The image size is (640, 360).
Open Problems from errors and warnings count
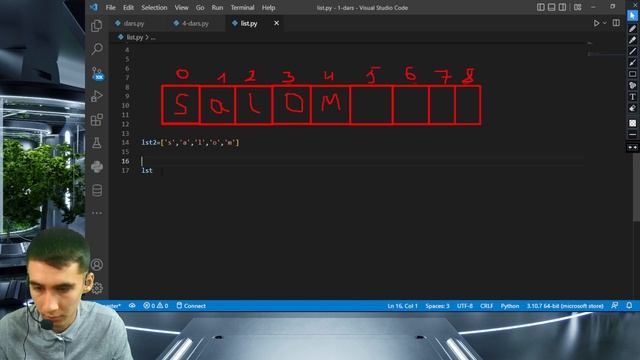[x=156, y=306]
